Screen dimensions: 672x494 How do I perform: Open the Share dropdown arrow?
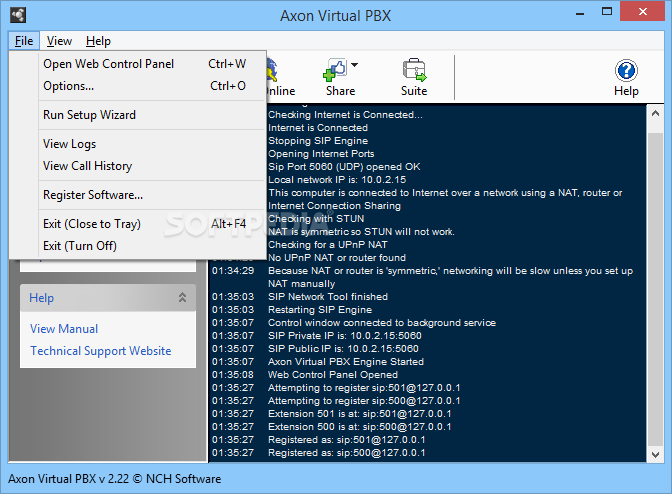coord(354,65)
